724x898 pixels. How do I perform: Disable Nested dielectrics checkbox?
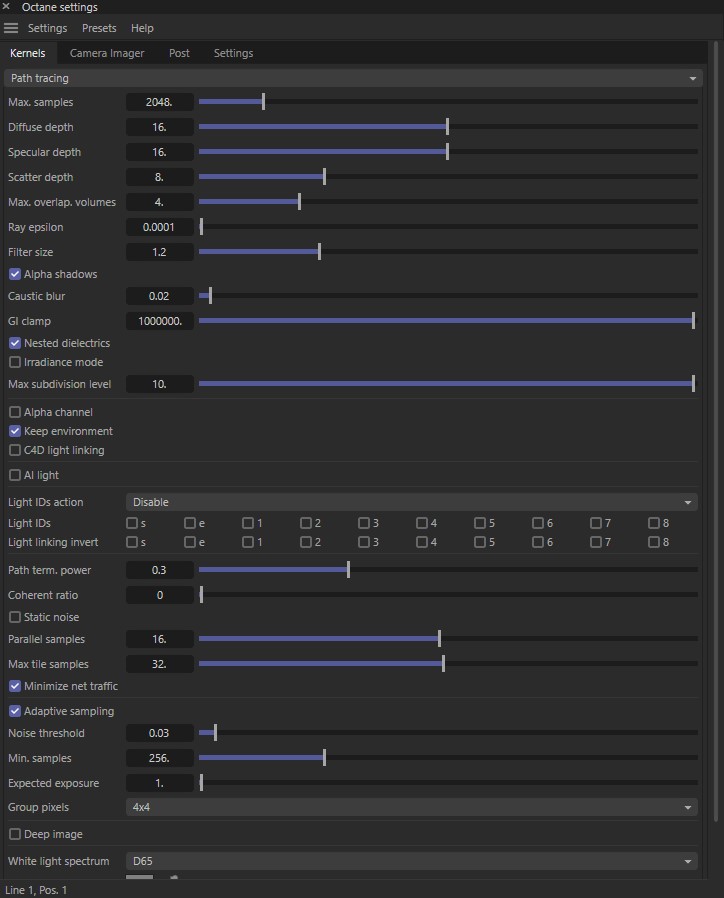15,343
